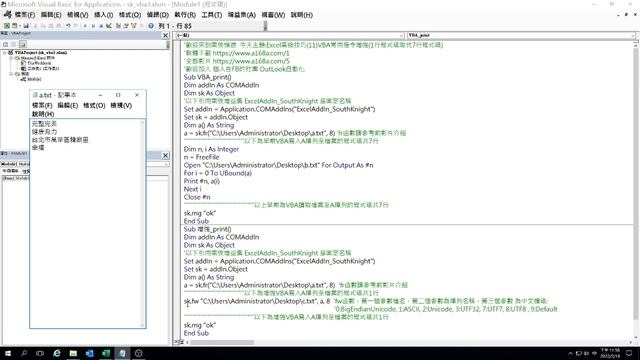Click the 'n = FreeFile' code line
Screen dimensions: 640x360
[x=201, y=157]
